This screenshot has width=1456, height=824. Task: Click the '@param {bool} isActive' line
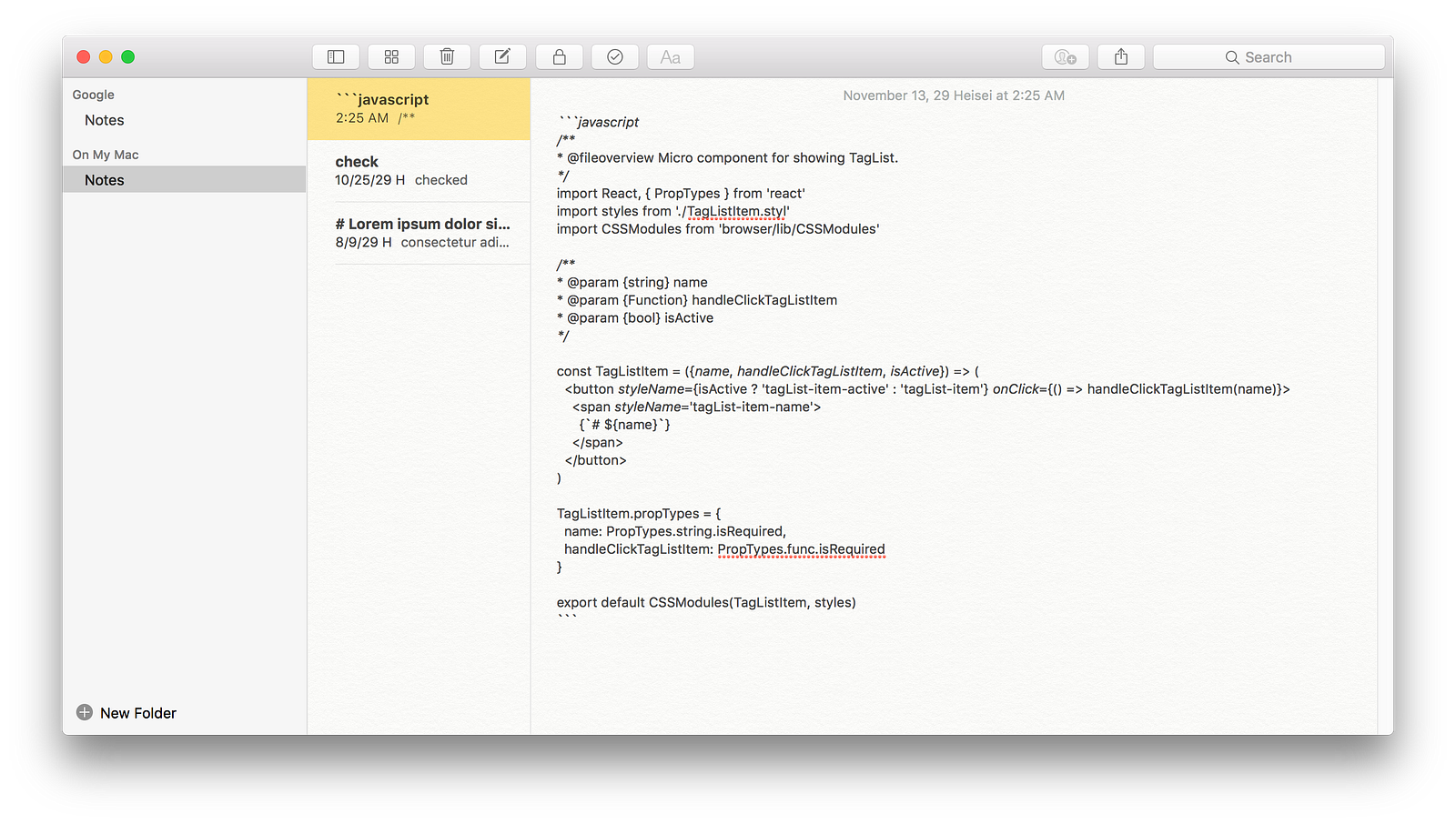coord(635,318)
